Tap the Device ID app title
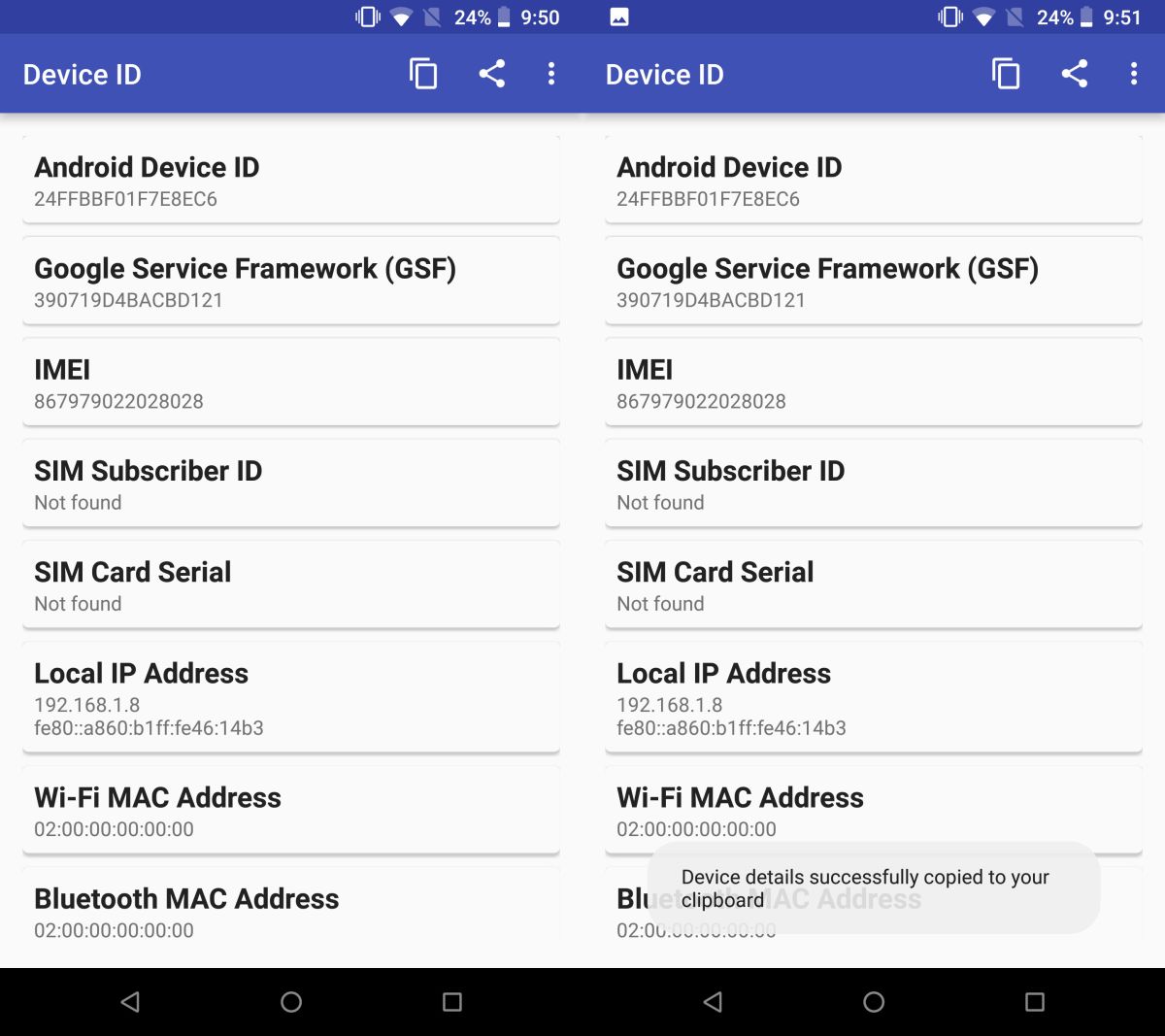1165x1036 pixels. click(82, 74)
